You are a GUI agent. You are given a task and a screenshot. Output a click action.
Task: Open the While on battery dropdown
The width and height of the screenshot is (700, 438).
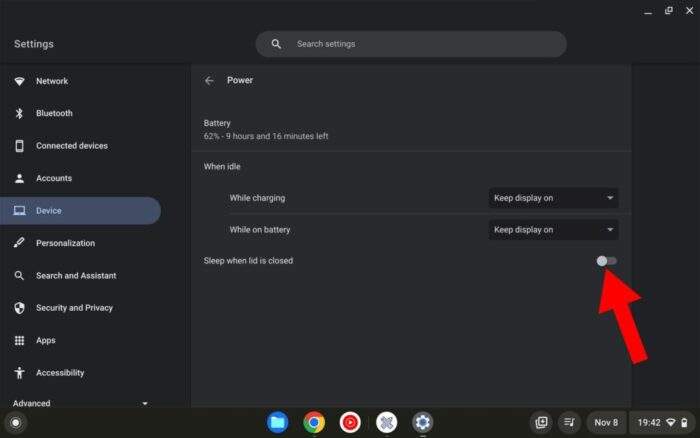pos(554,230)
